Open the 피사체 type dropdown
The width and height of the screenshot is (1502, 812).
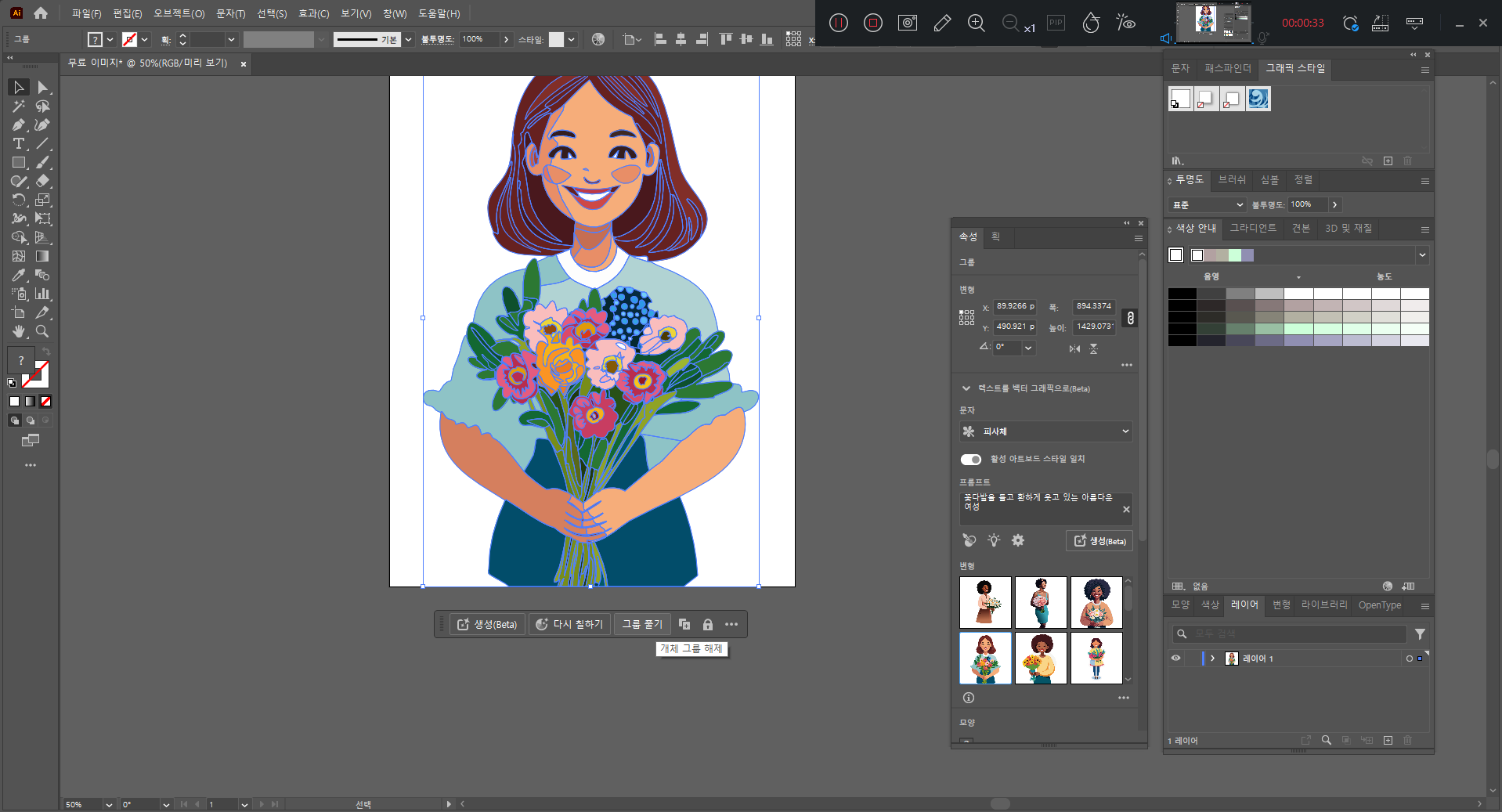1045,431
